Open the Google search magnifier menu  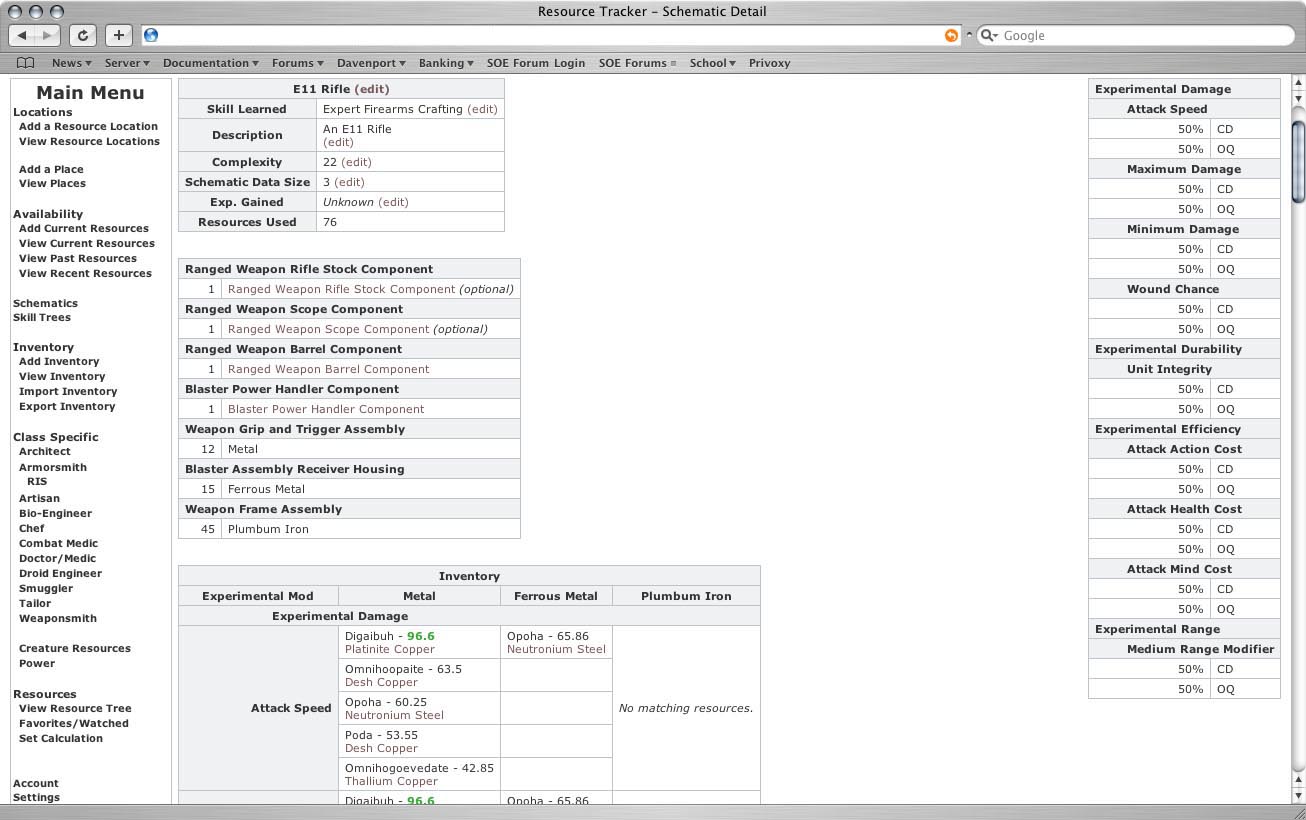(x=989, y=35)
